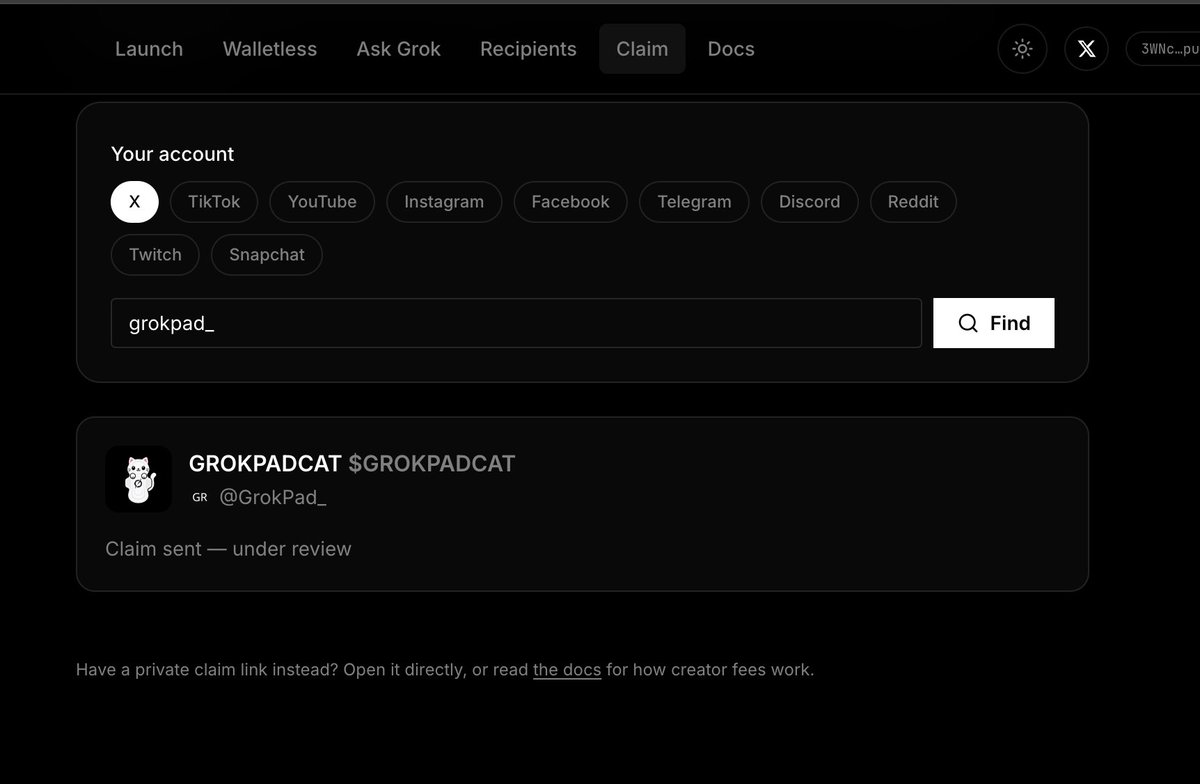Pick the Facebook platform chip
The image size is (1200, 784).
[x=570, y=202]
